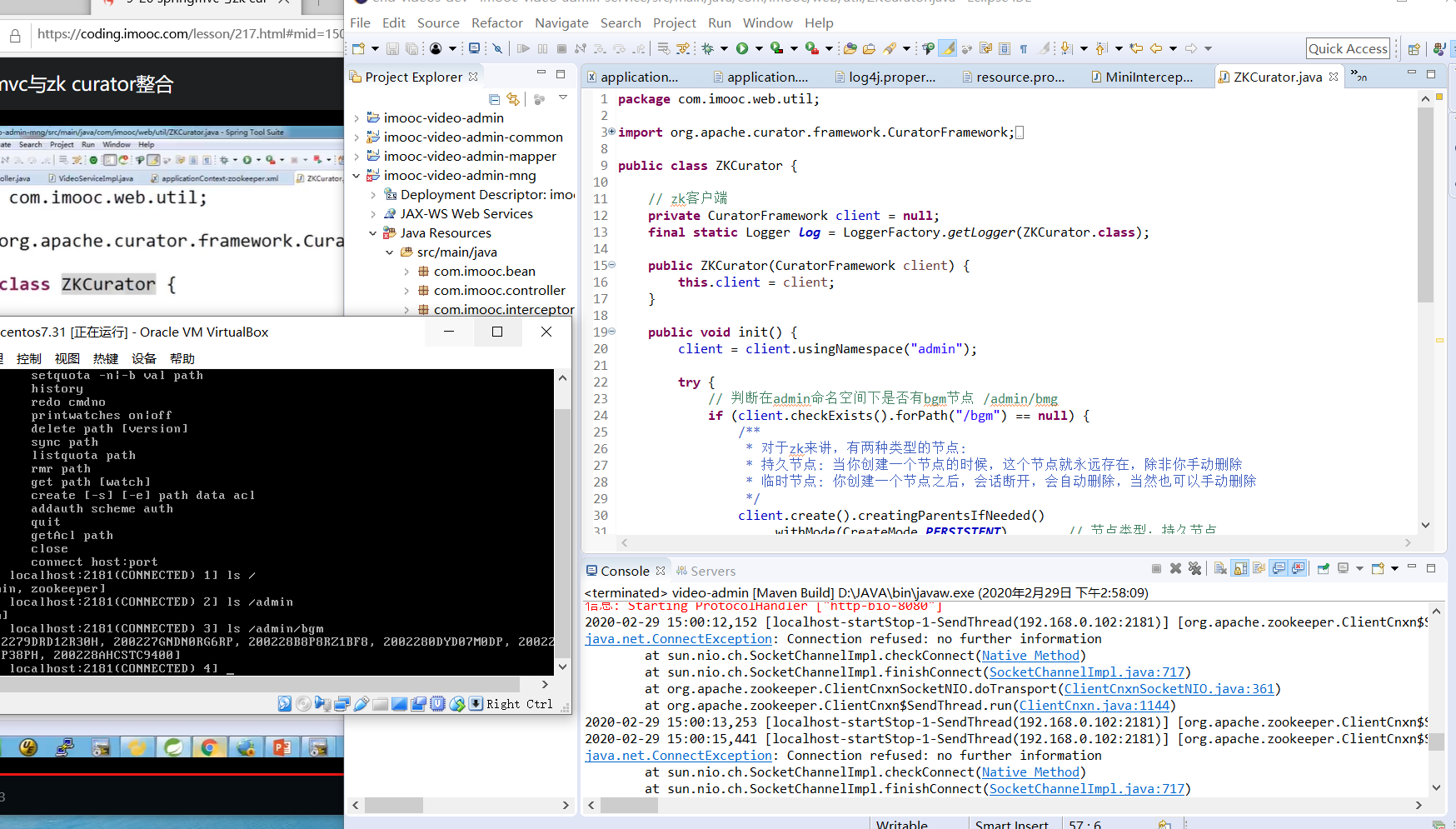The width and height of the screenshot is (1456, 829).
Task: Collapse the Java Resources node
Action: [373, 233]
